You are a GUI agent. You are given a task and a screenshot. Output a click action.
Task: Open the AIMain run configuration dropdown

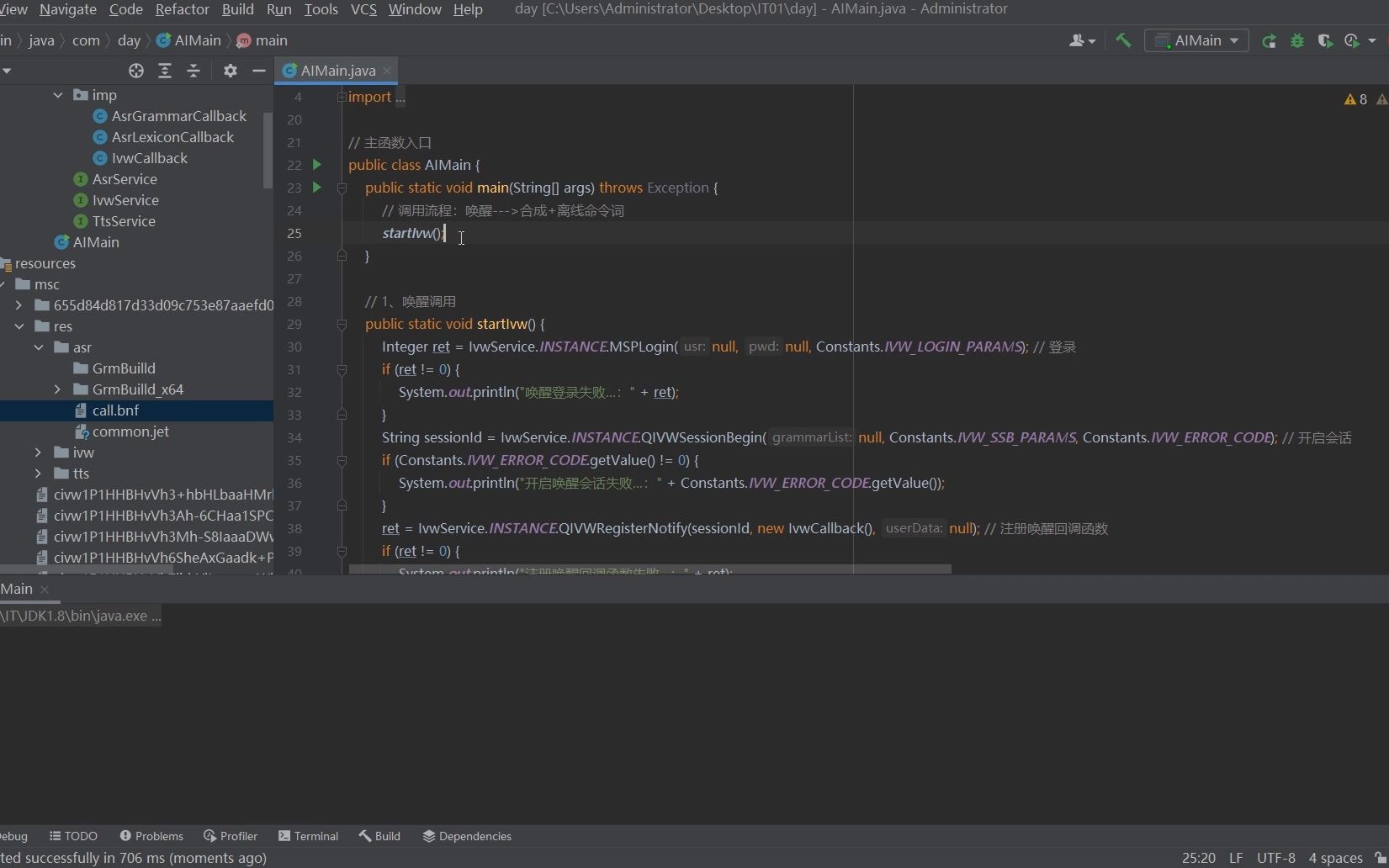(x=1197, y=40)
